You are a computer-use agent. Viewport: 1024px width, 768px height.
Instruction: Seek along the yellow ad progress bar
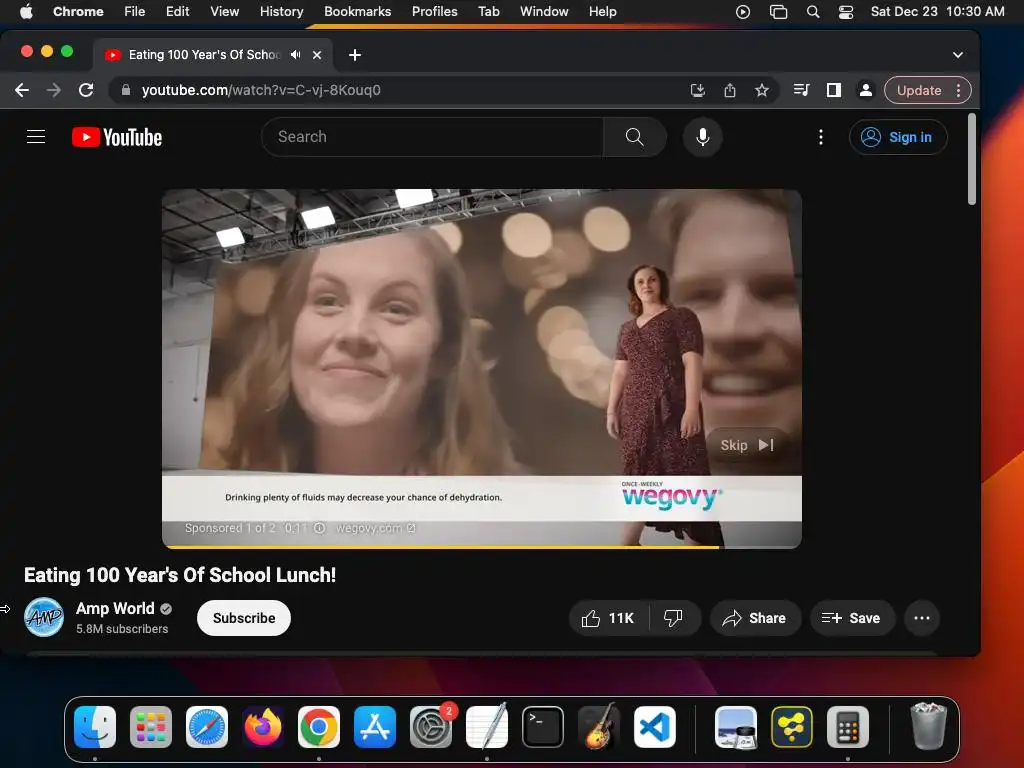(x=482, y=547)
